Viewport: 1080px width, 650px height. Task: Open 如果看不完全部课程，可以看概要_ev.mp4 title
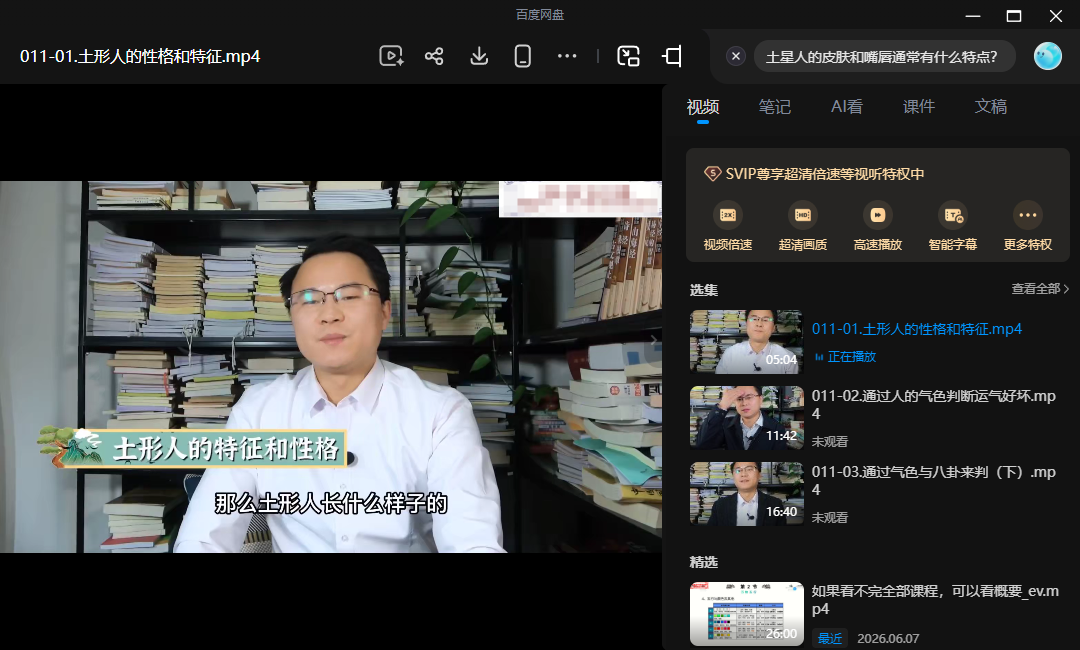(x=935, y=600)
